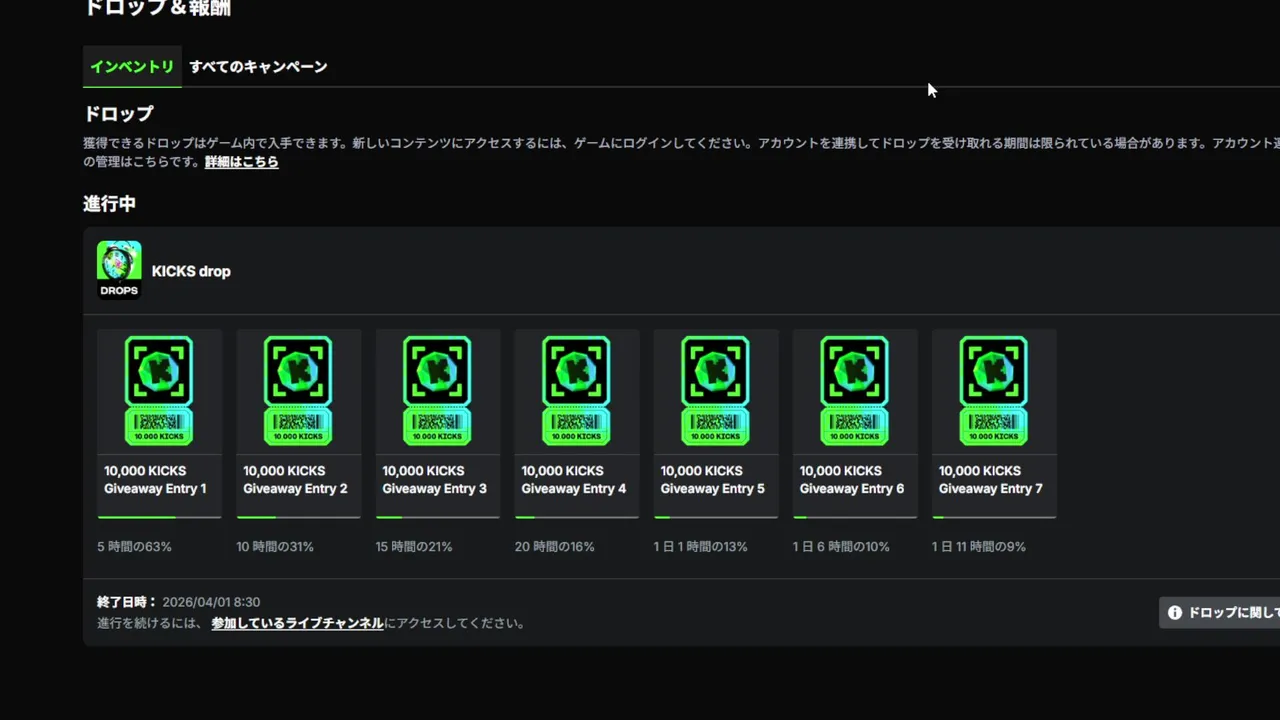Select Giveaway Entry 1 ticket image
Image resolution: width=1280 pixels, height=720 pixels.
tap(159, 391)
